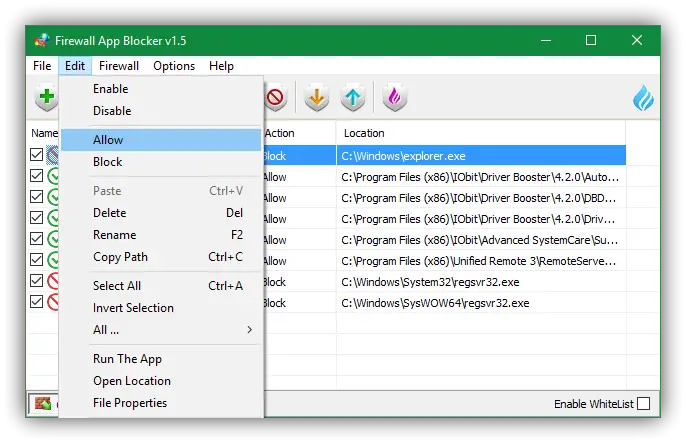The height and width of the screenshot is (443, 686).
Task: Select the Advanced SystemCare\Su… location row
Action: (481, 240)
